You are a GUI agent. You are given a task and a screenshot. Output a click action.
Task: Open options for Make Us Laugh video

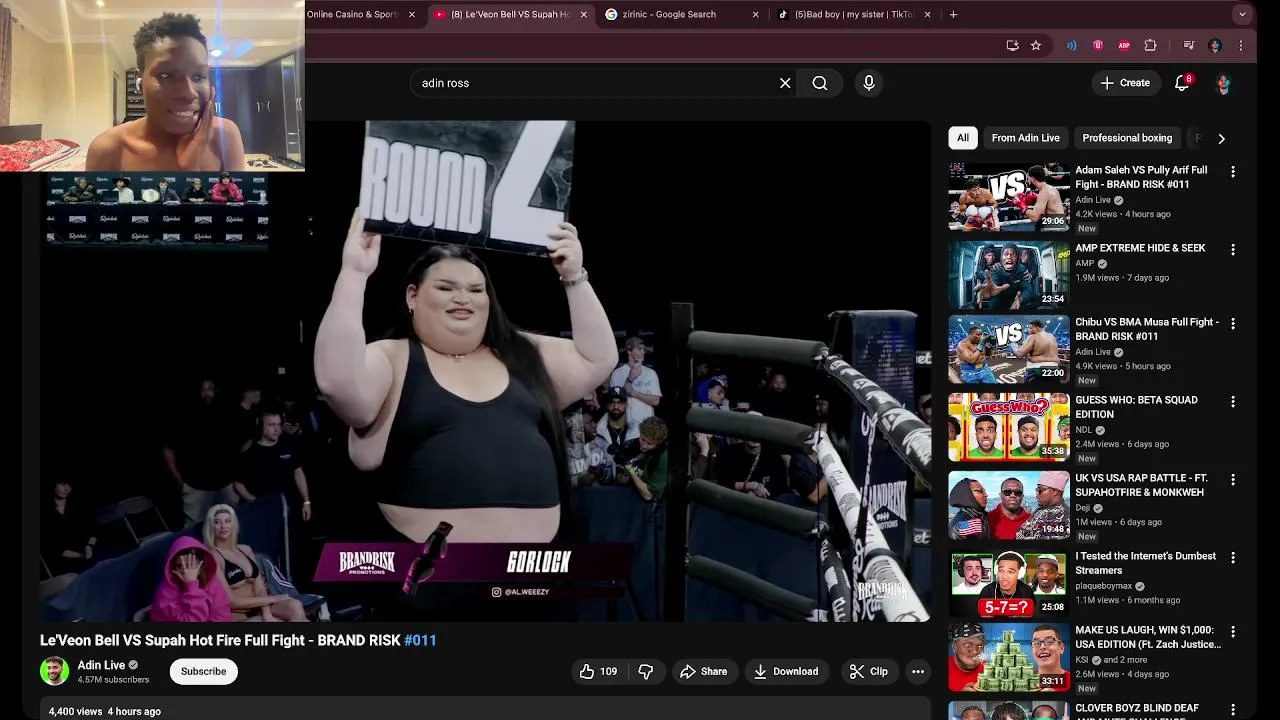coord(1233,632)
